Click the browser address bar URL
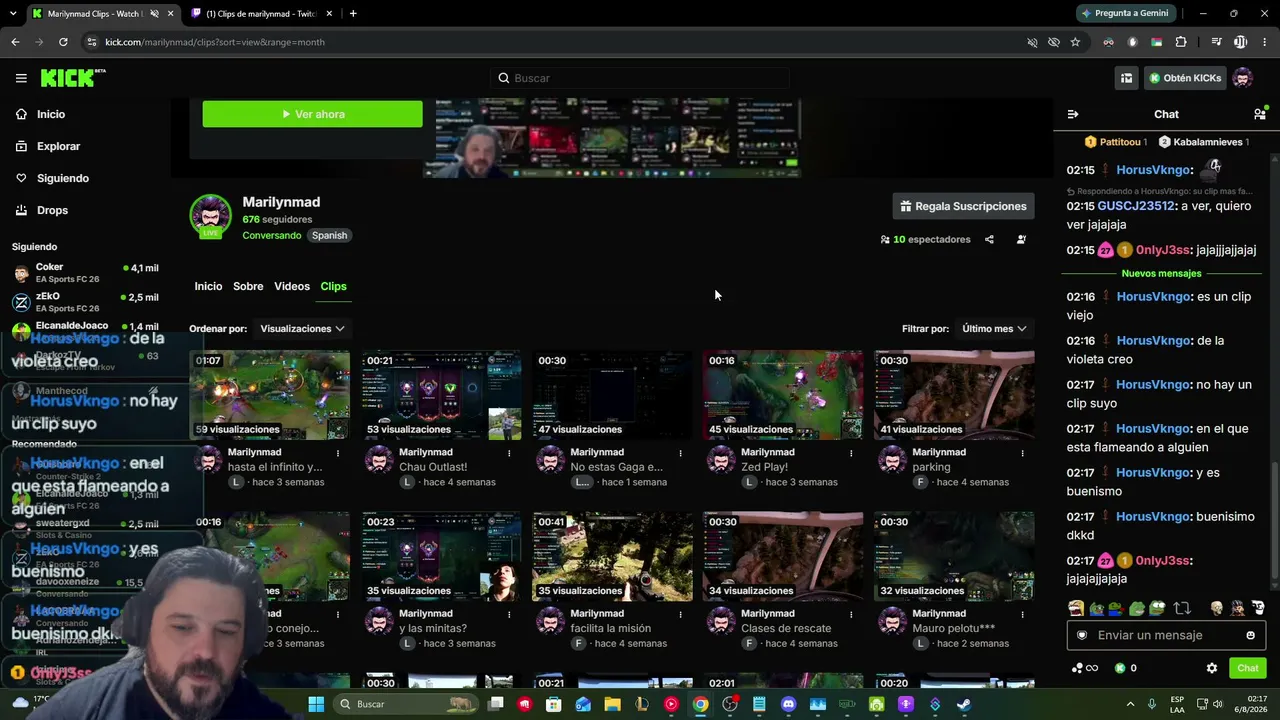The width and height of the screenshot is (1280, 720). (215, 42)
